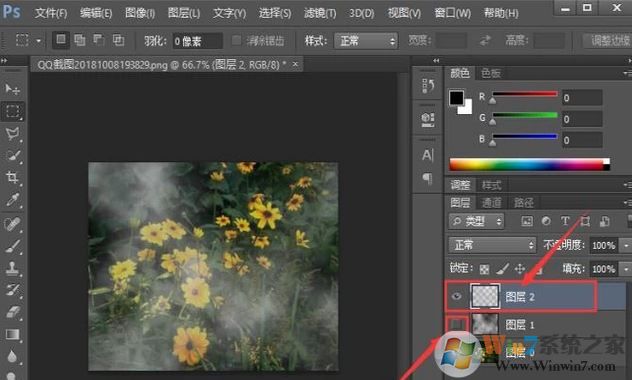Lock layer position icon
The image size is (632, 380).
tap(520, 269)
